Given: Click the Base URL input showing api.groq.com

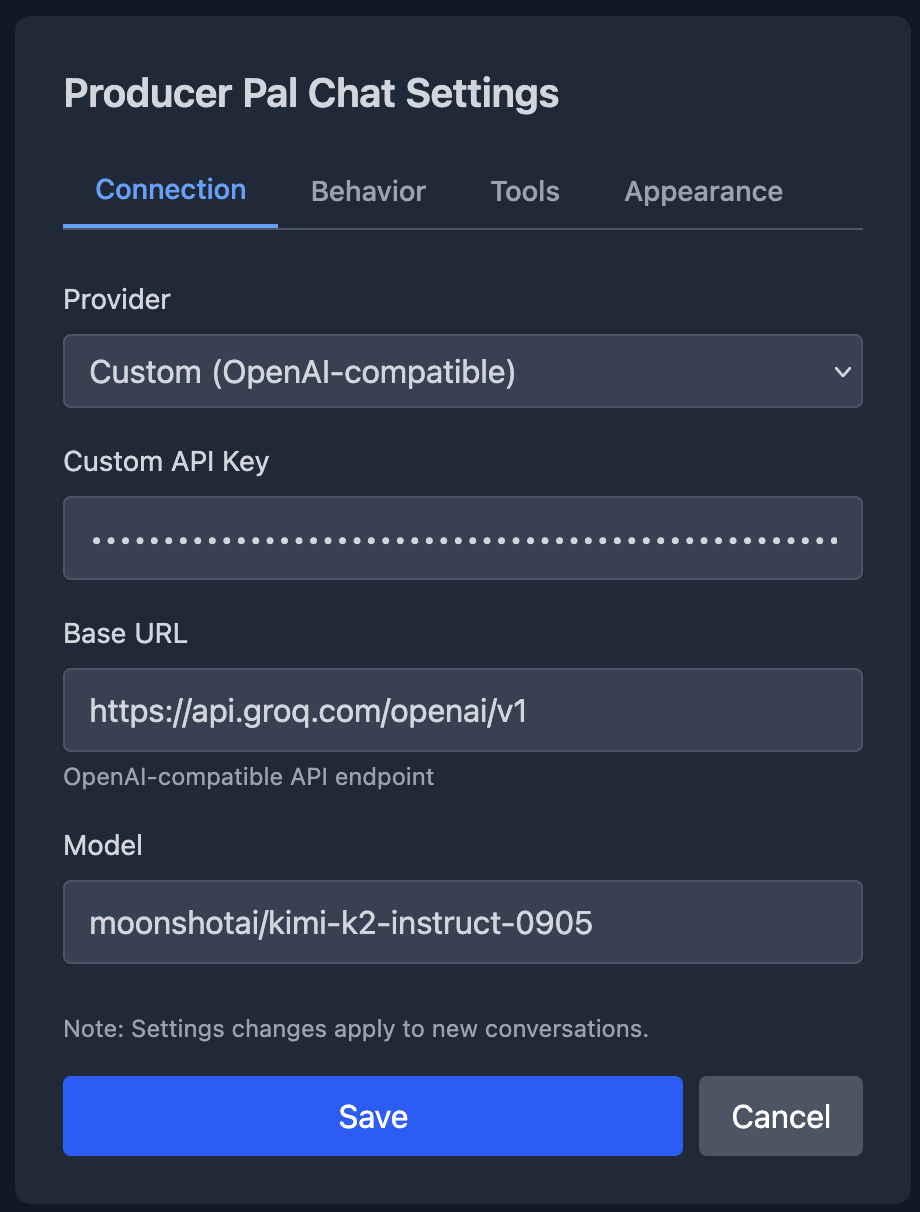Looking at the screenshot, I should tap(462, 710).
